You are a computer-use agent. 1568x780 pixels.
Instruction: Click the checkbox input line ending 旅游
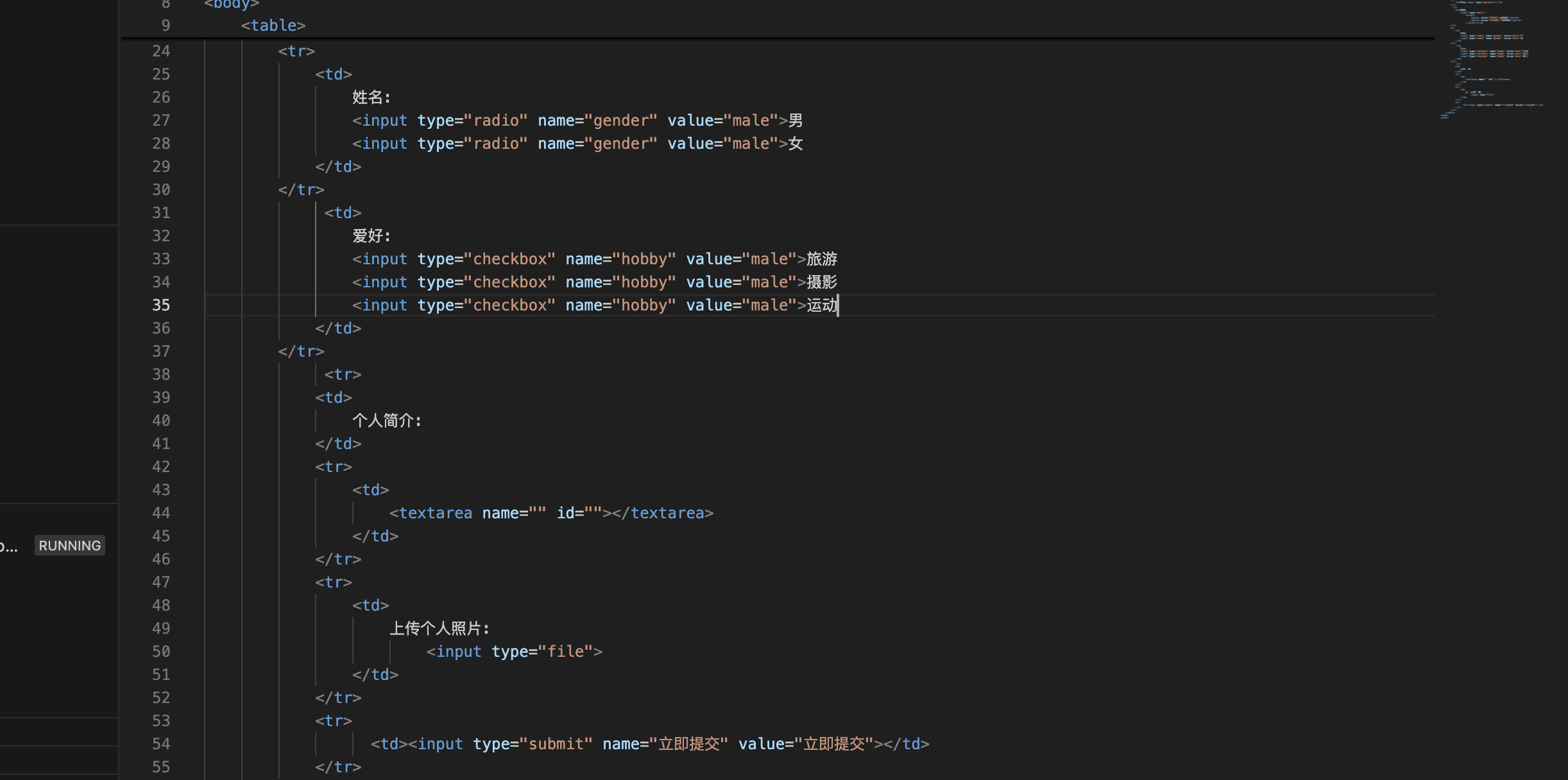[x=593, y=259]
